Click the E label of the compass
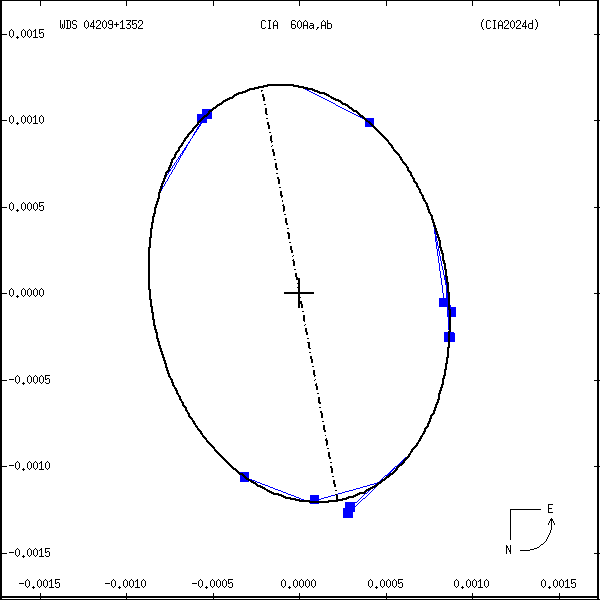This screenshot has height=600, width=600. click(x=550, y=509)
